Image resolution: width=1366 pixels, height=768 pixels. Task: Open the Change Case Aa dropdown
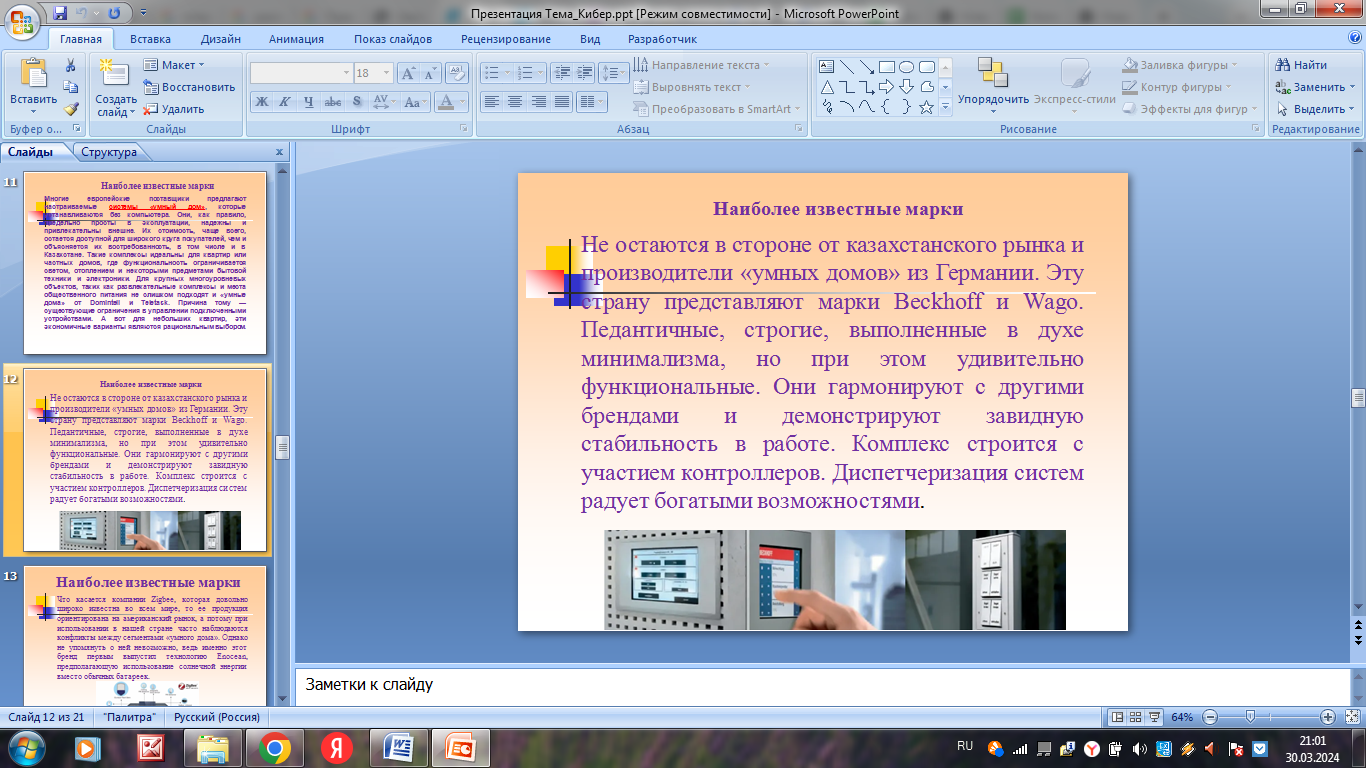[x=414, y=102]
